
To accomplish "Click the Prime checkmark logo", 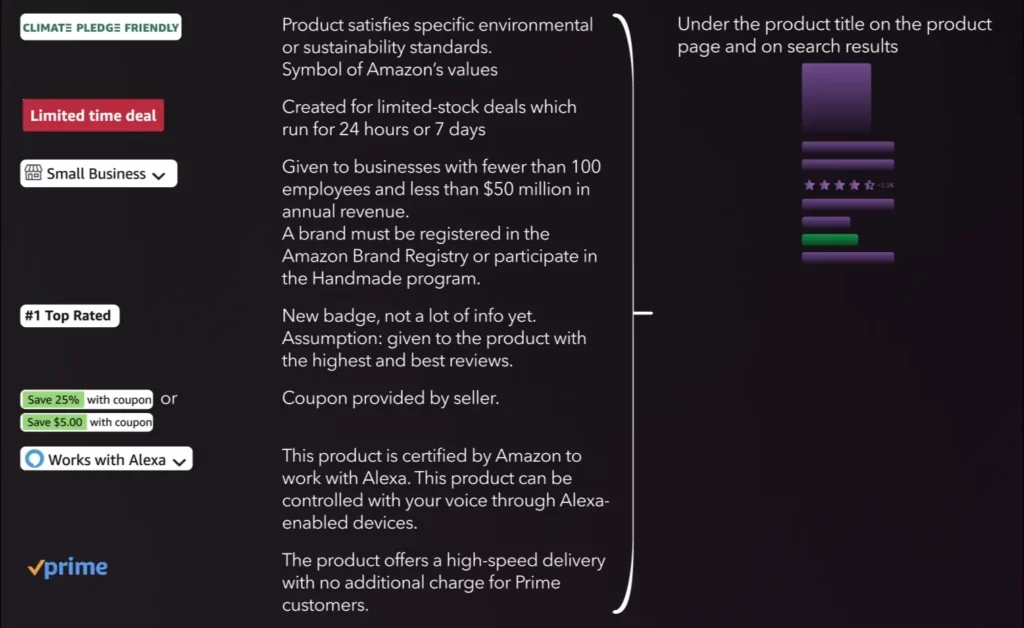I will pos(68,567).
